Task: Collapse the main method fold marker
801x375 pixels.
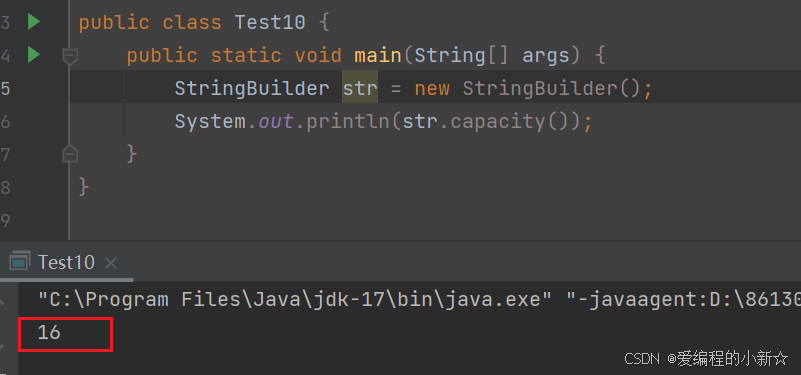Action: tap(69, 56)
